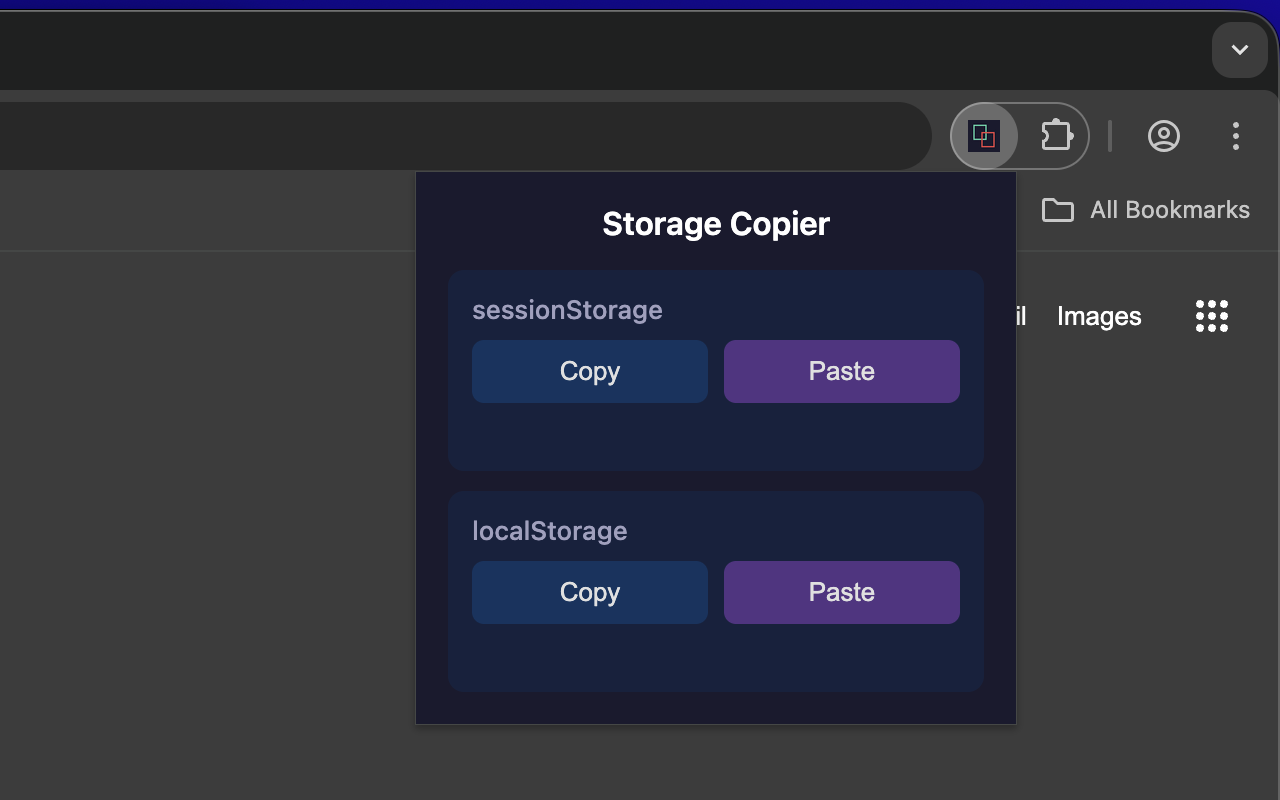1280x800 pixels.
Task: Click the All Bookmarks text label
Action: click(x=1170, y=210)
